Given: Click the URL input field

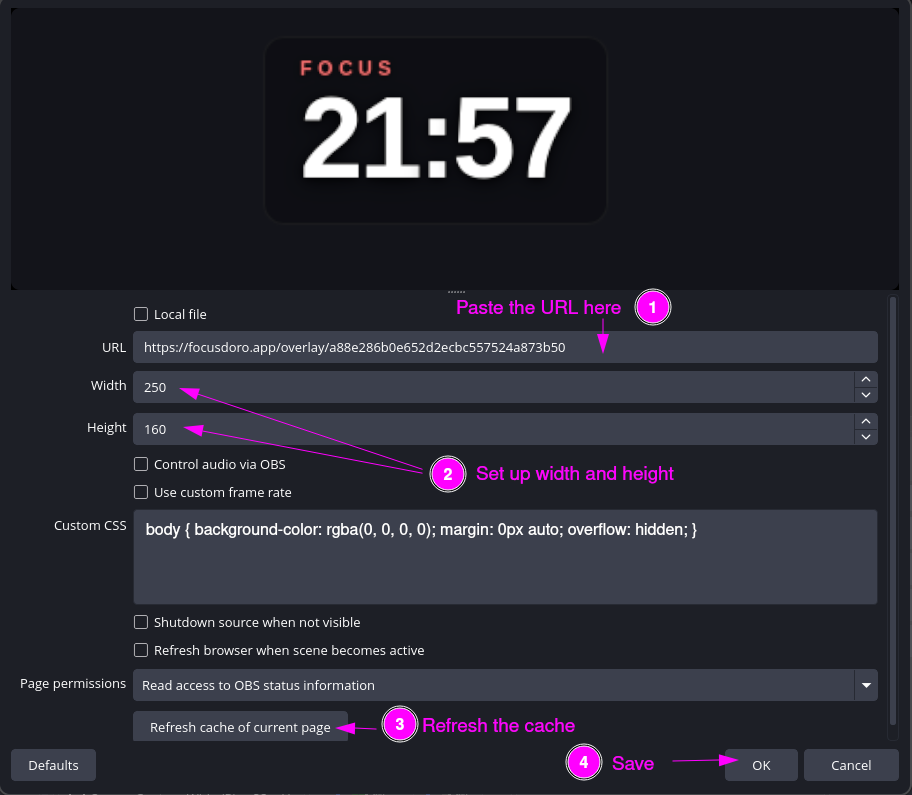Looking at the screenshot, I should click(505, 347).
